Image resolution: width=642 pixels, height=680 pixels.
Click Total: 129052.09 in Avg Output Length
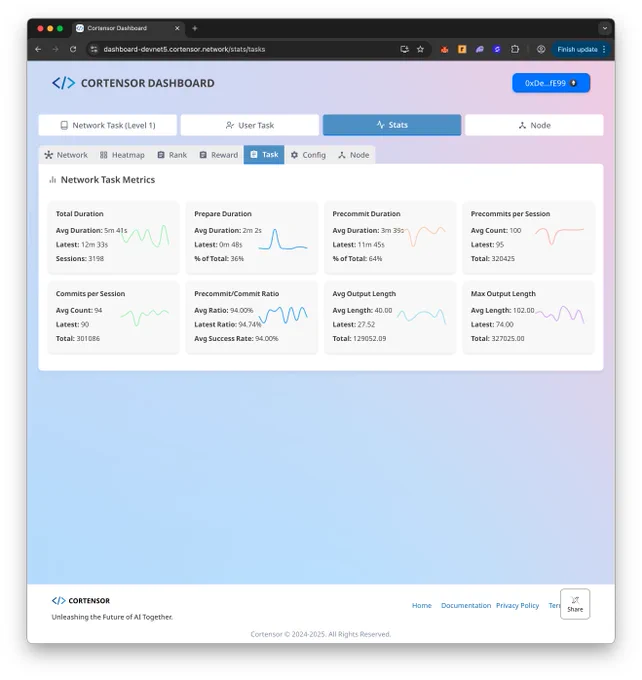pos(359,338)
